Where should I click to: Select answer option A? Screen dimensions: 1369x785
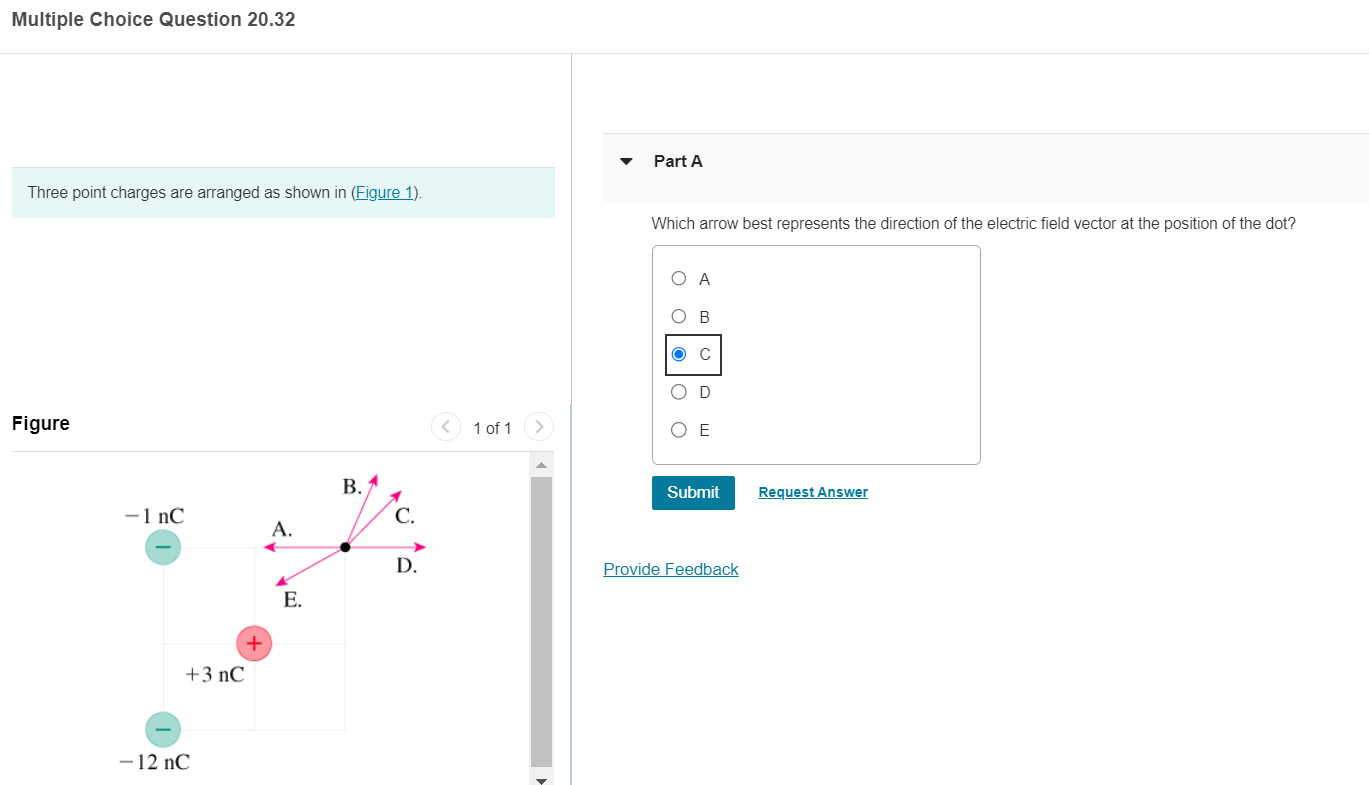[x=678, y=278]
